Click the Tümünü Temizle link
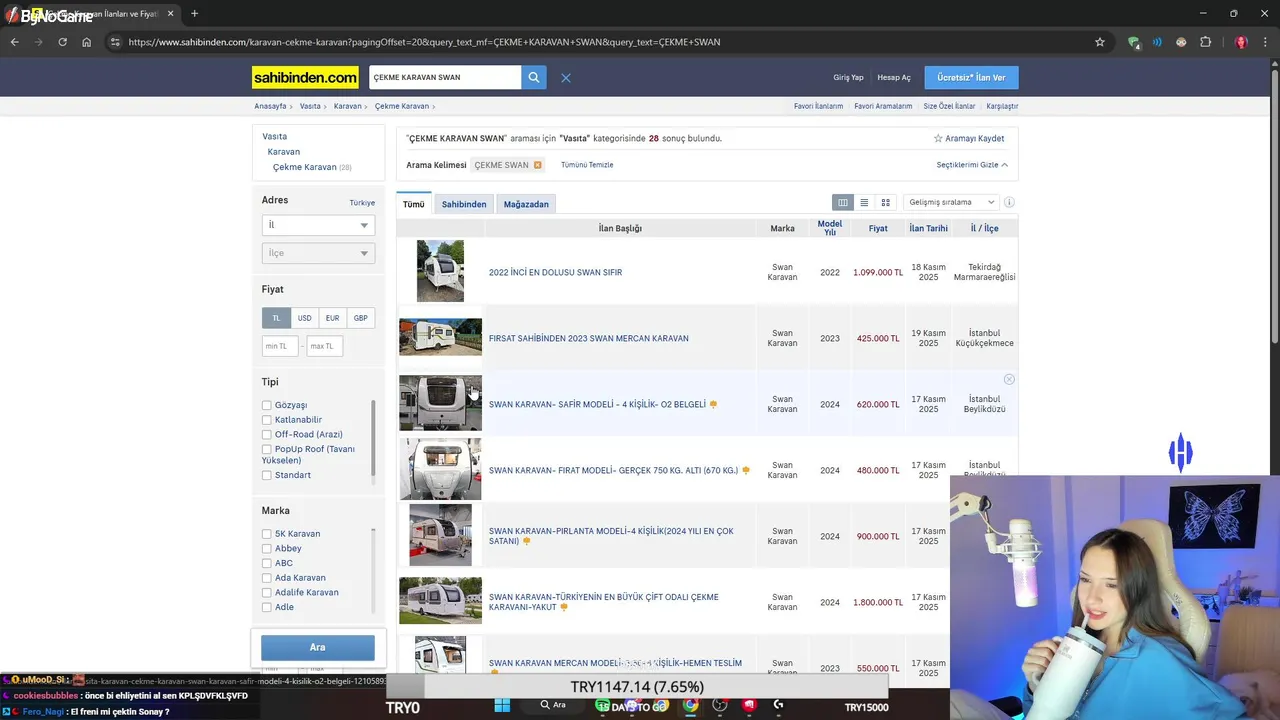The height and width of the screenshot is (720, 1280). pyautogui.click(x=587, y=165)
